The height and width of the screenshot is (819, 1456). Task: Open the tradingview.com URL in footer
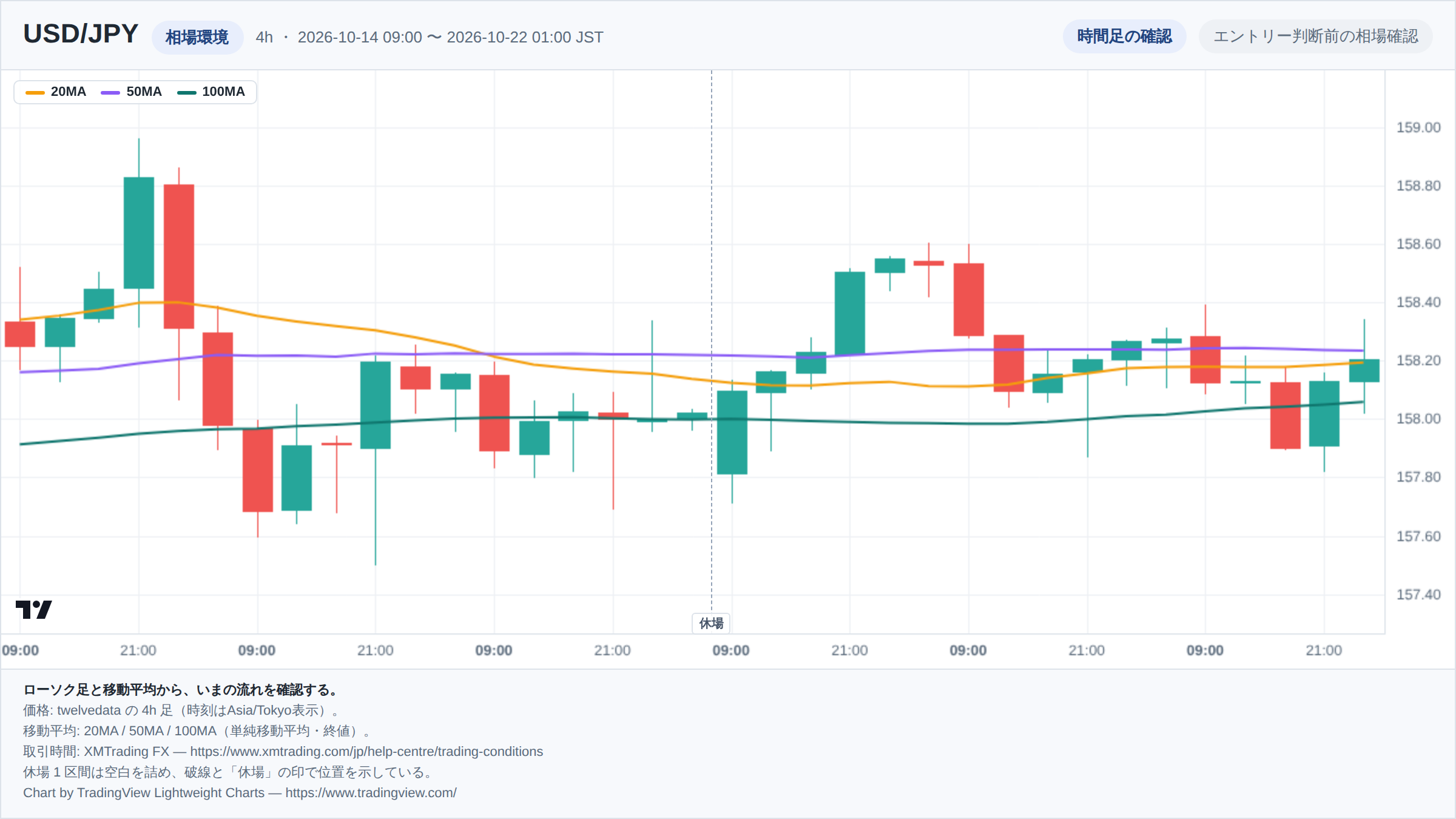(x=371, y=793)
